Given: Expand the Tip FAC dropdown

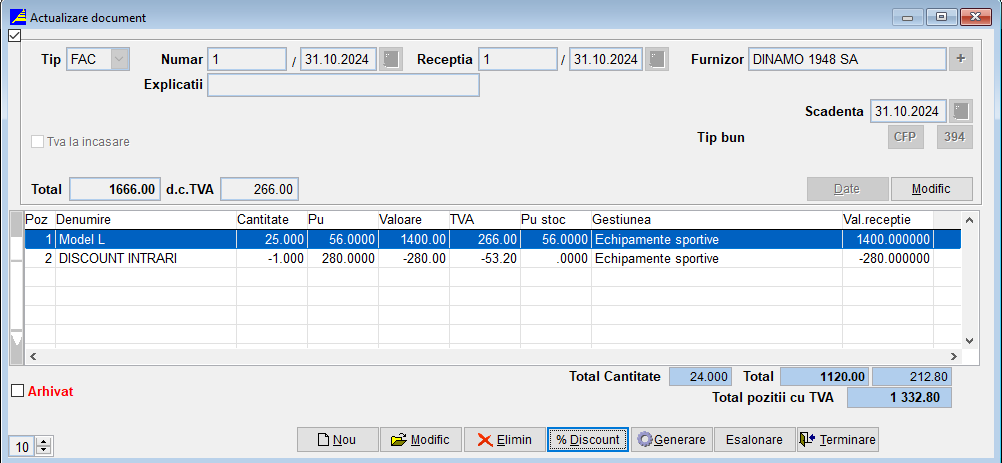Looking at the screenshot, I should pyautogui.click(x=119, y=60).
